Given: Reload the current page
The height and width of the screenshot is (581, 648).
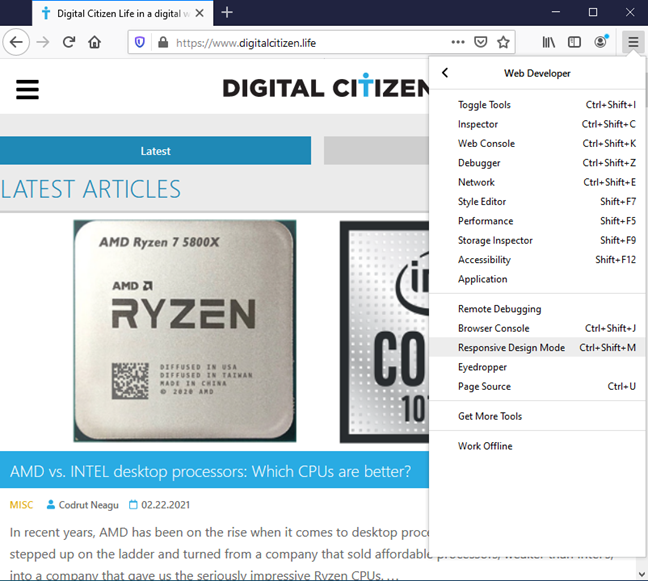Looking at the screenshot, I should pos(69,42).
